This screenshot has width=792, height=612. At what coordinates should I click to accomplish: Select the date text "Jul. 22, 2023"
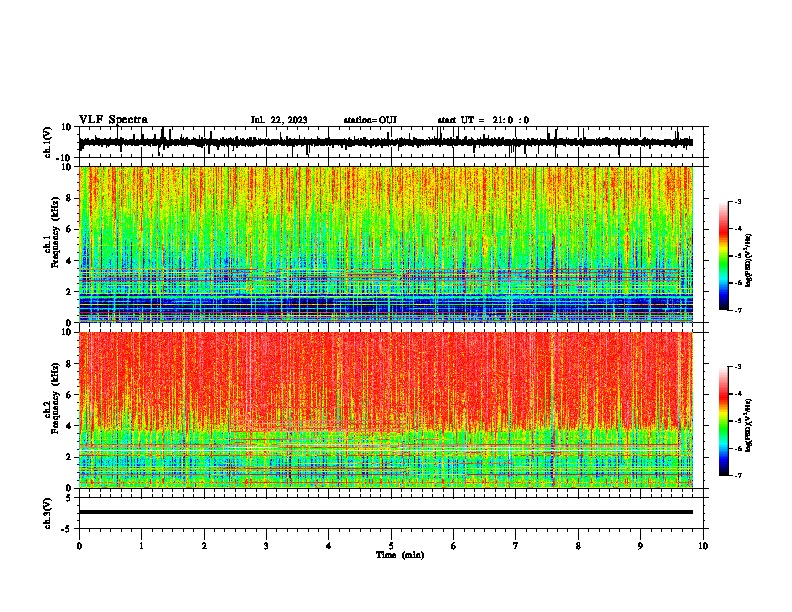point(279,120)
